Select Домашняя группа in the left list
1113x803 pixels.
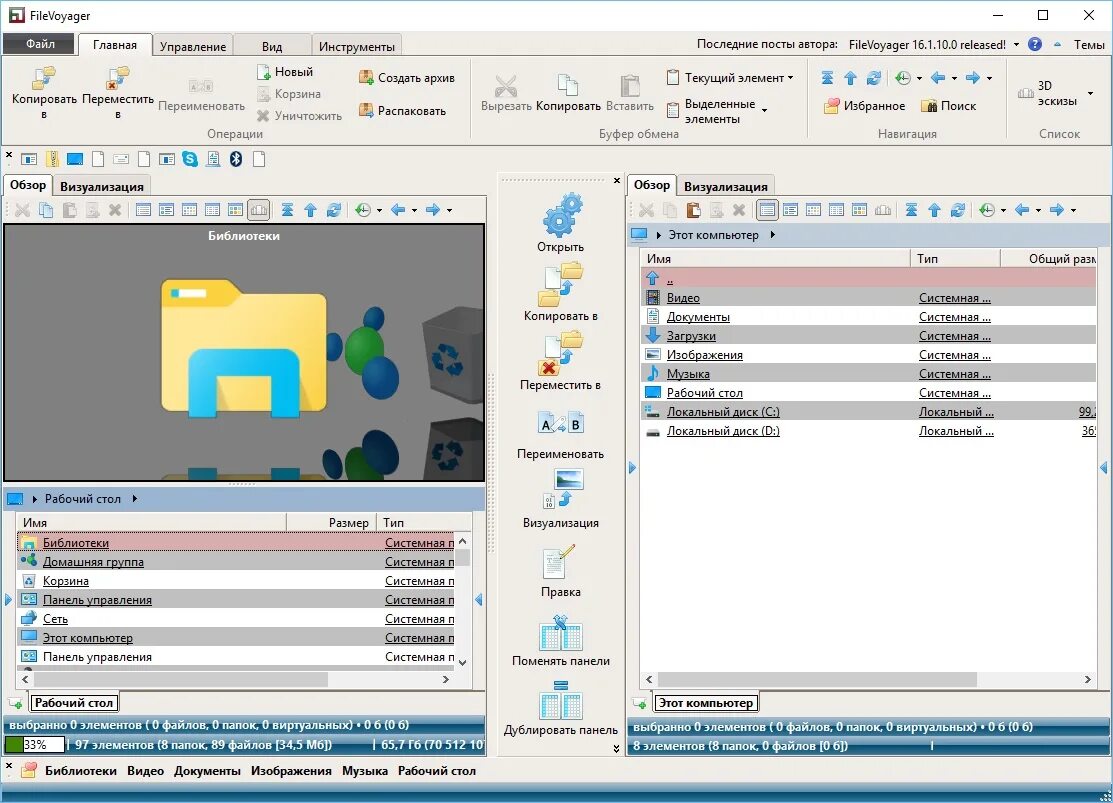click(x=236, y=562)
